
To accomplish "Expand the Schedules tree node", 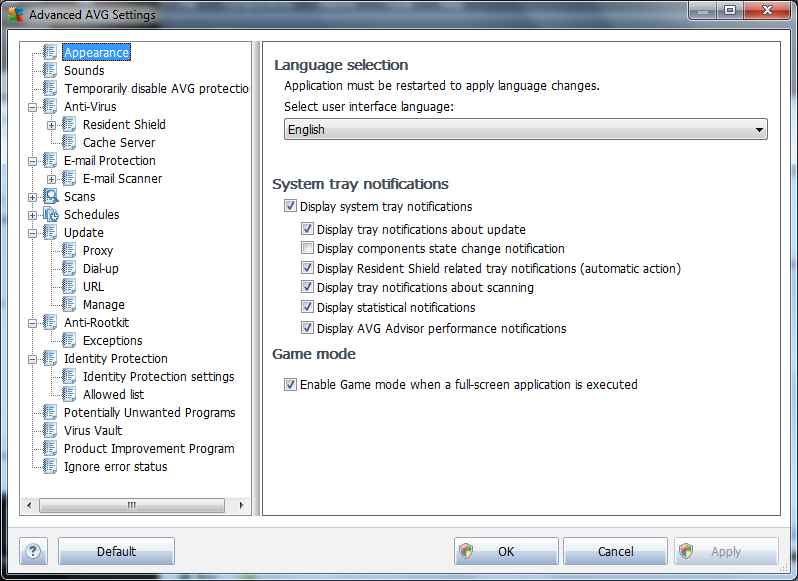I will point(33,215).
